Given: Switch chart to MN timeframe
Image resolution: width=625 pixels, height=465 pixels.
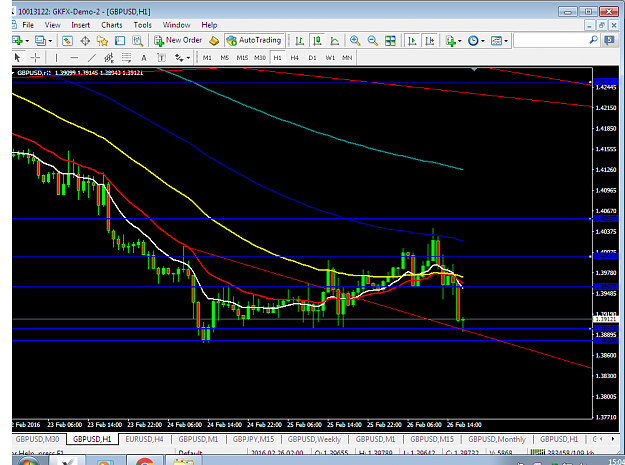Looking at the screenshot, I should pyautogui.click(x=347, y=58).
